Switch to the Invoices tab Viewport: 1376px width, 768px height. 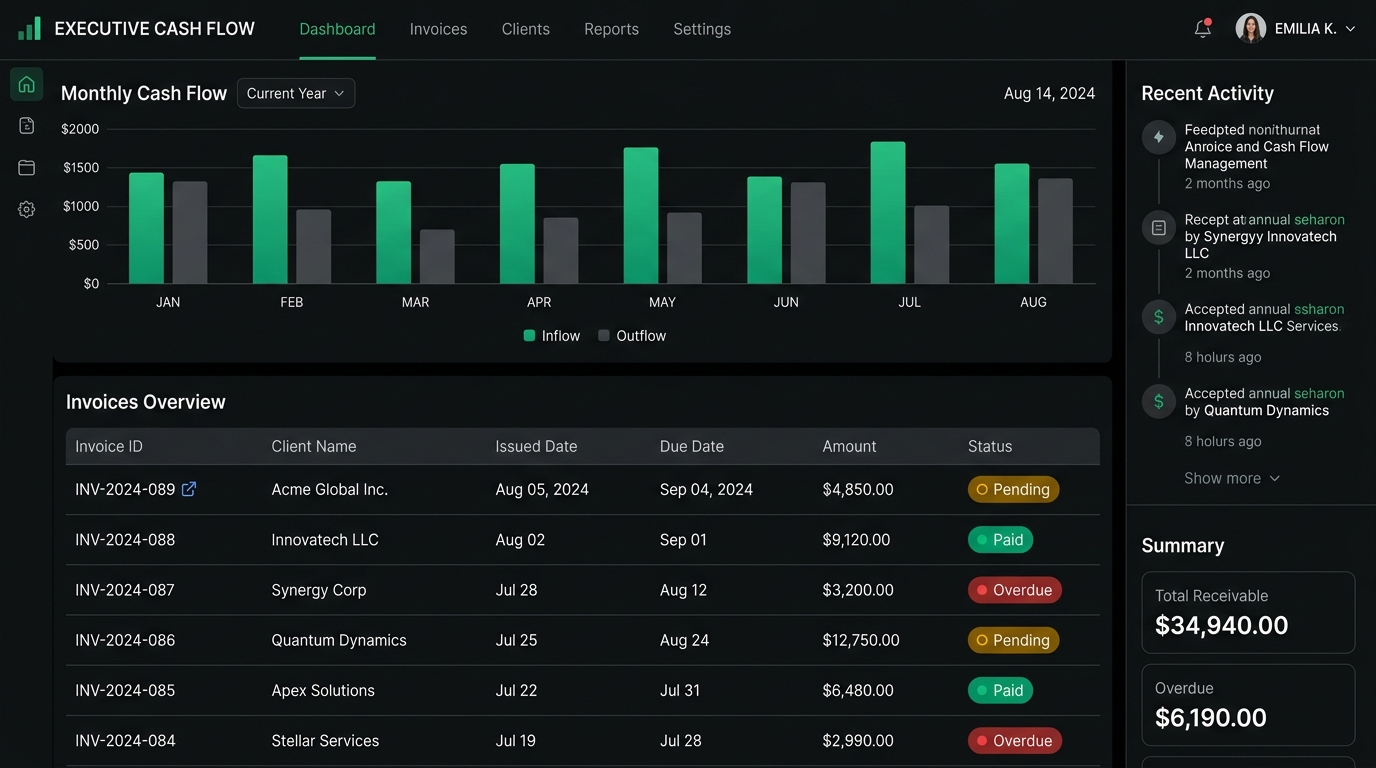coord(438,29)
